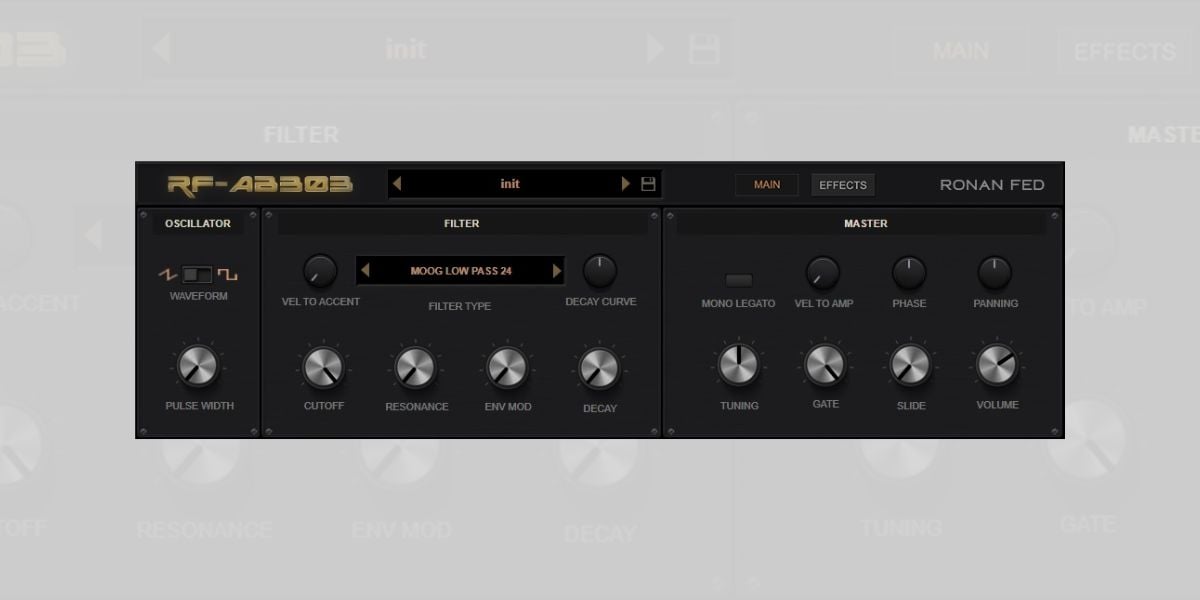Click the Resonance knob

(x=415, y=368)
